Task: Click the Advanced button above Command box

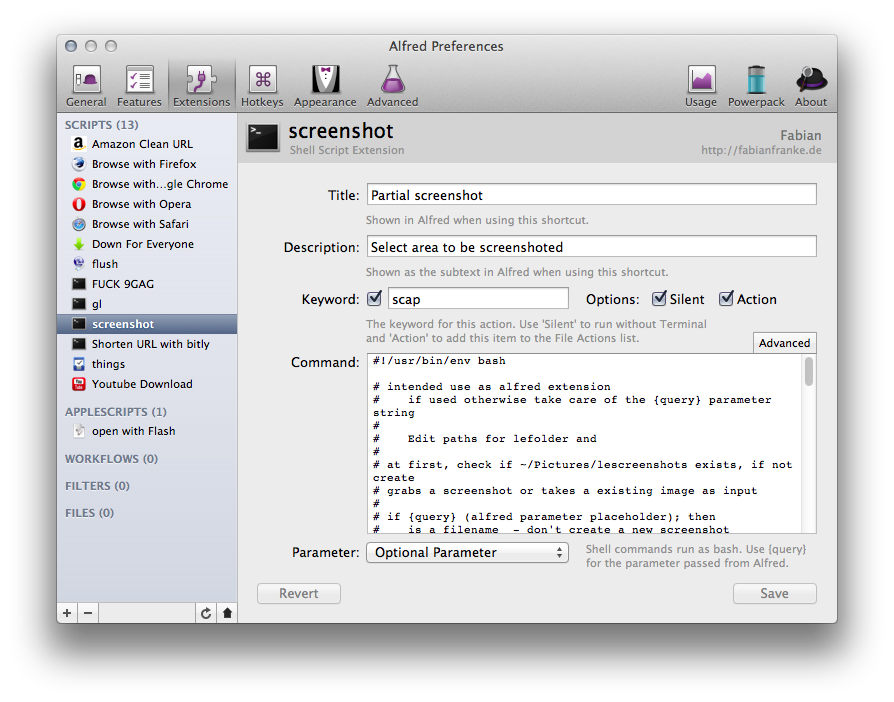Action: (785, 343)
